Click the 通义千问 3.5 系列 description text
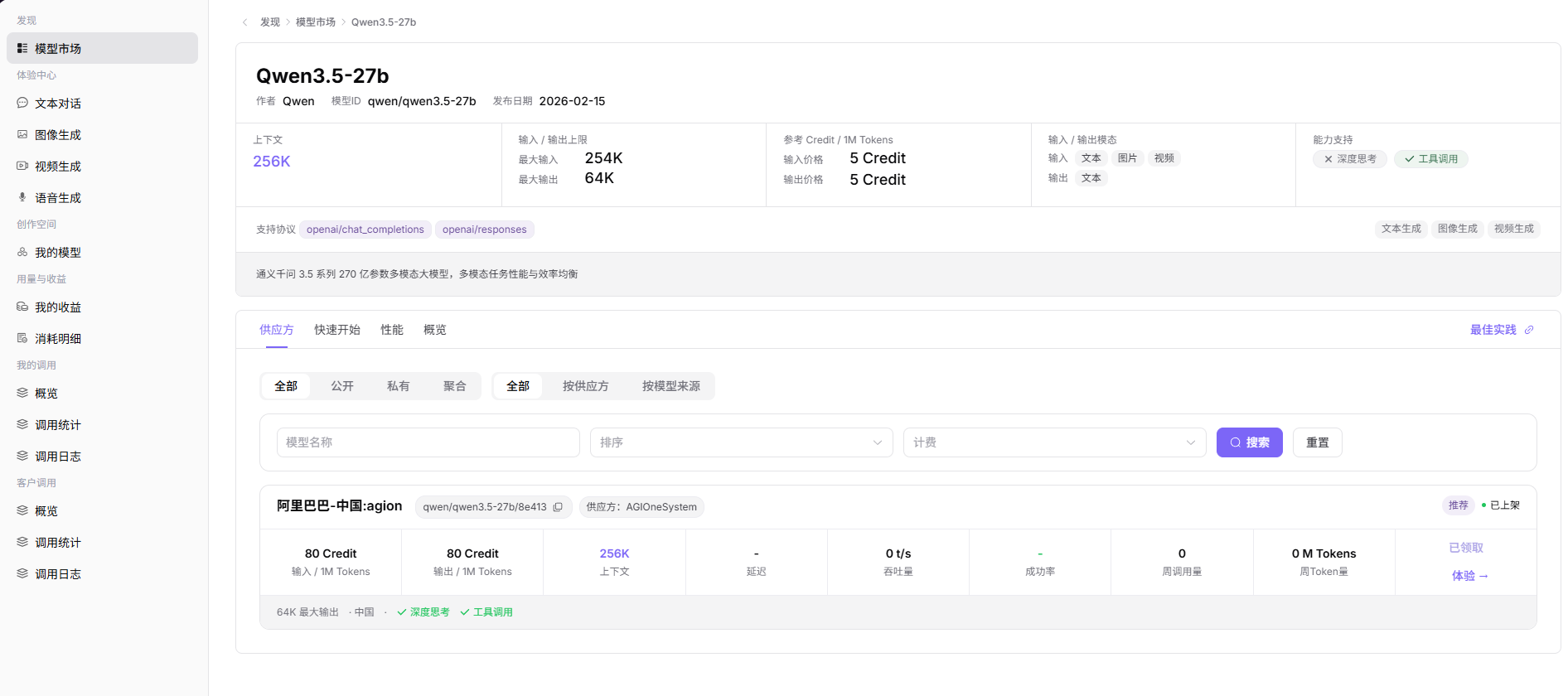 click(x=417, y=274)
